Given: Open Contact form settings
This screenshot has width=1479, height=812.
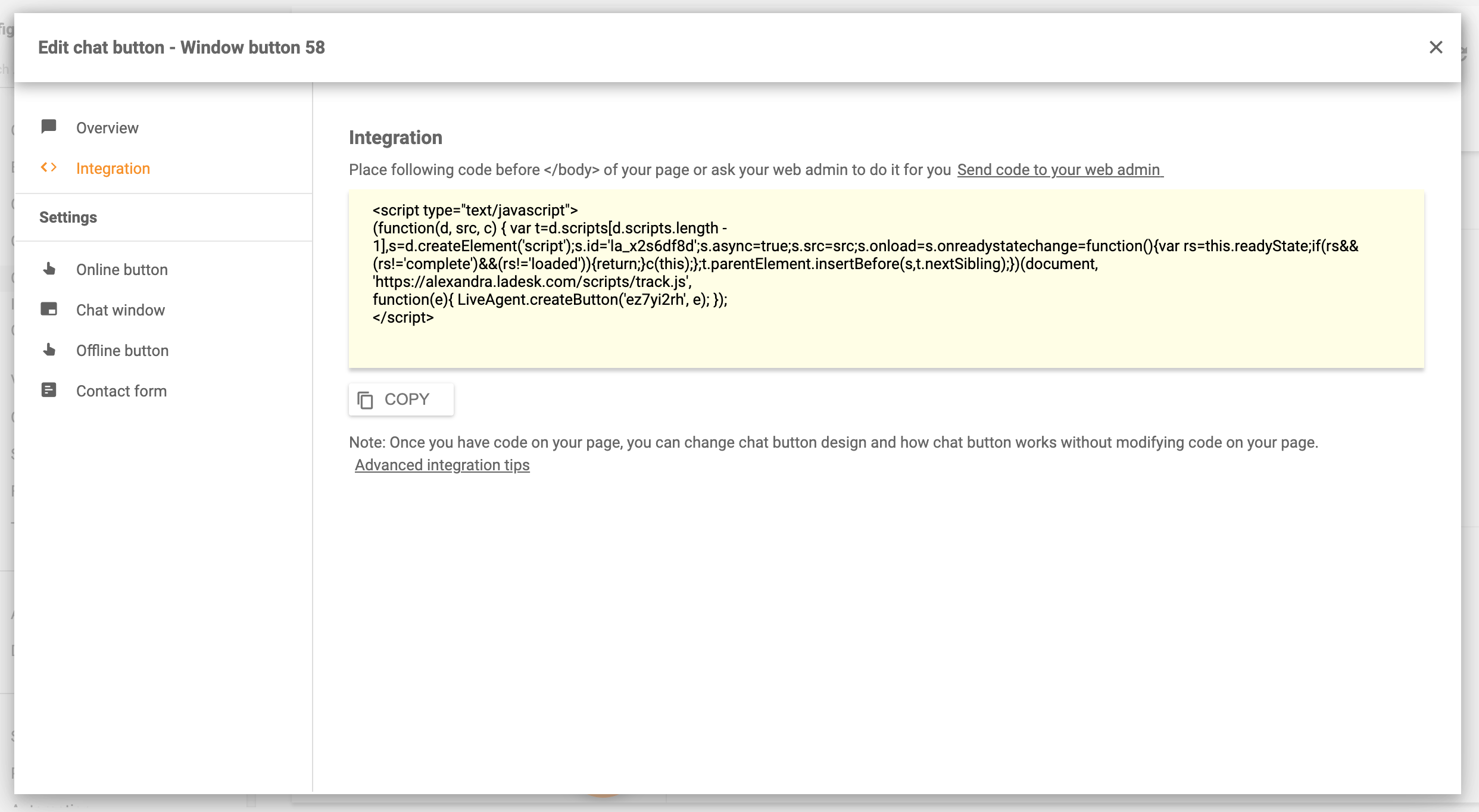Looking at the screenshot, I should 121,390.
